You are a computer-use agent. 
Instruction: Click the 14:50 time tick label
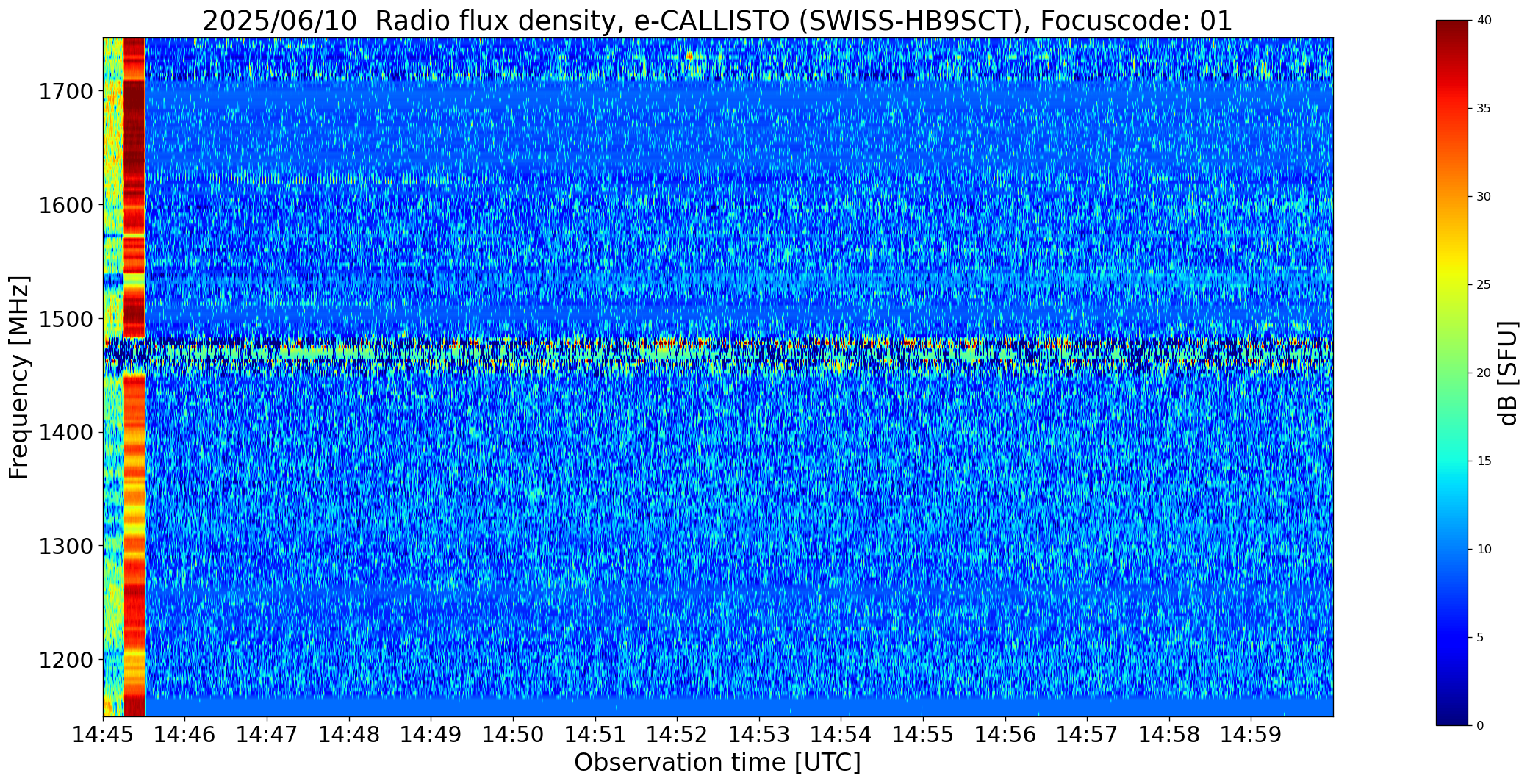click(513, 734)
